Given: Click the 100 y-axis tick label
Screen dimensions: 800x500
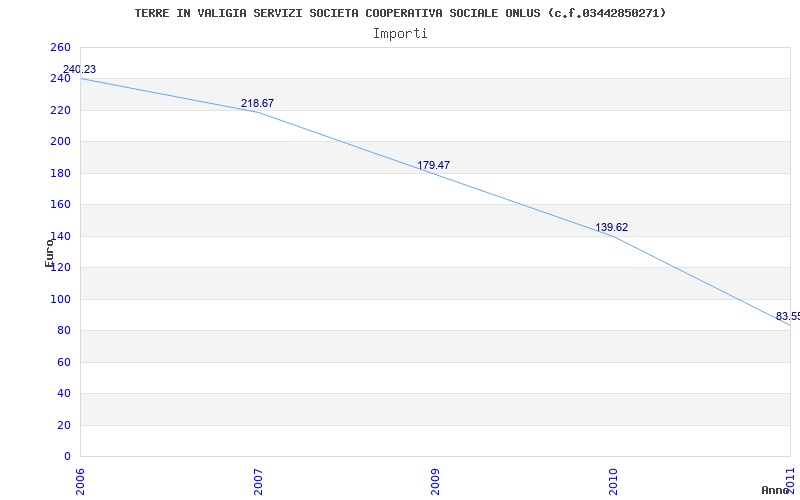Looking at the screenshot, I should [60, 299].
